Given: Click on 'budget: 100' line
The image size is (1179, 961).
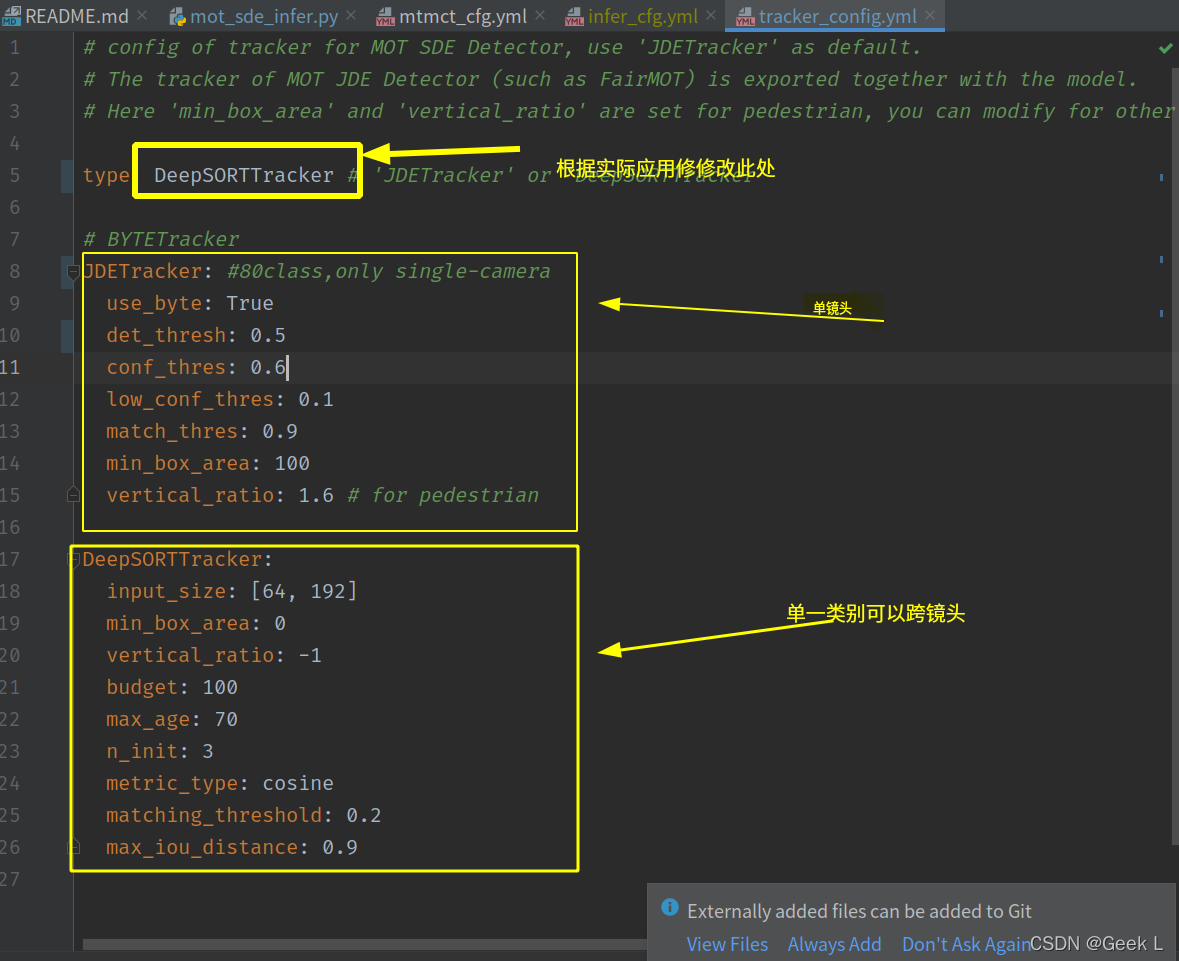Looking at the screenshot, I should click(171, 687).
